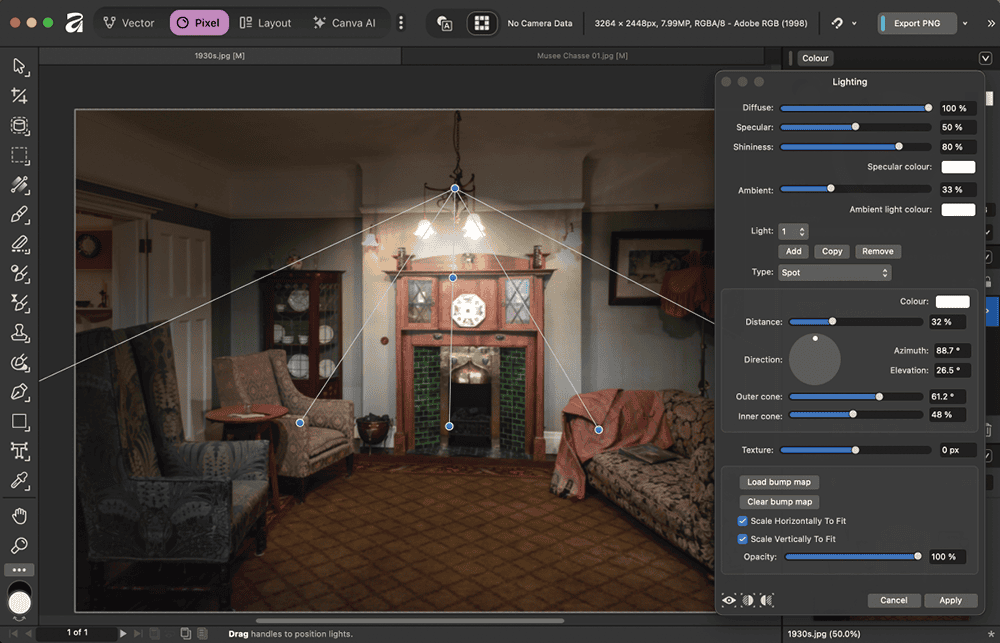Select the Hand view tool
Screen dimensions: 1000x643
tap(19, 516)
